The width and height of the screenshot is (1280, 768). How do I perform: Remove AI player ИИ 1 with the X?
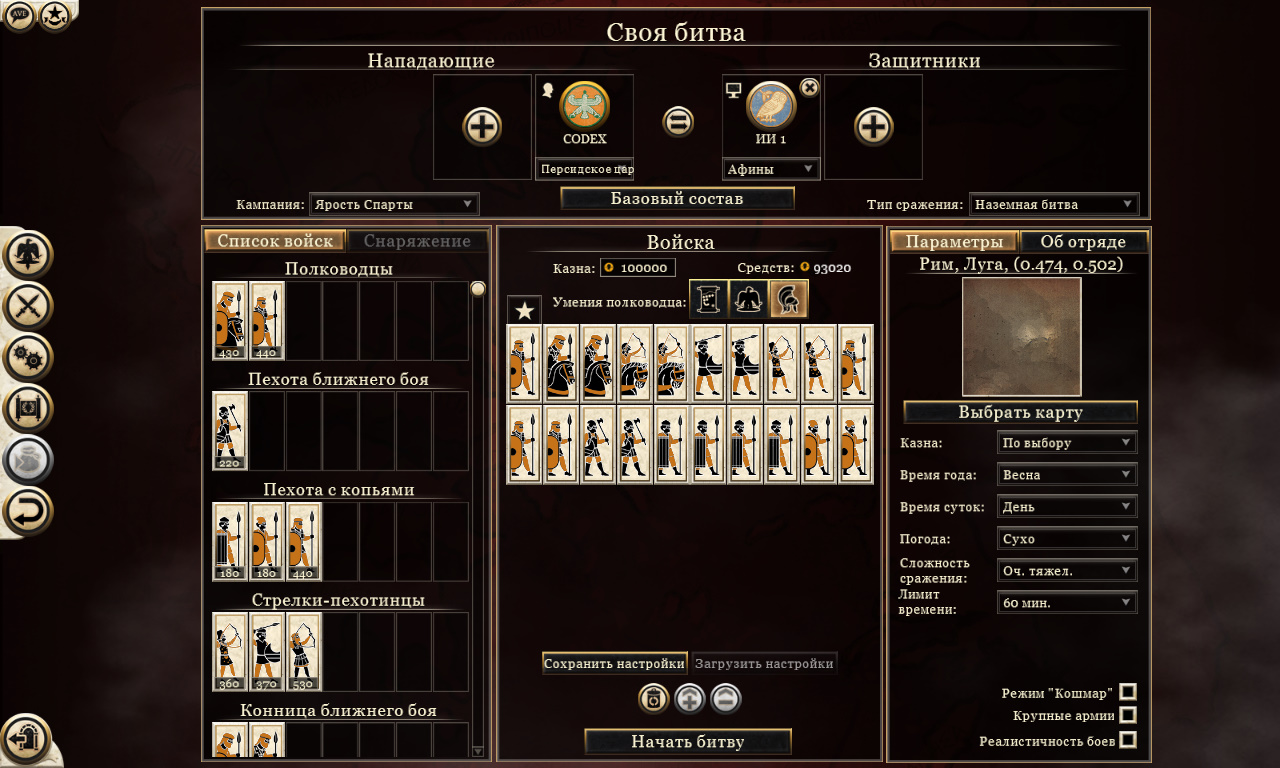810,87
